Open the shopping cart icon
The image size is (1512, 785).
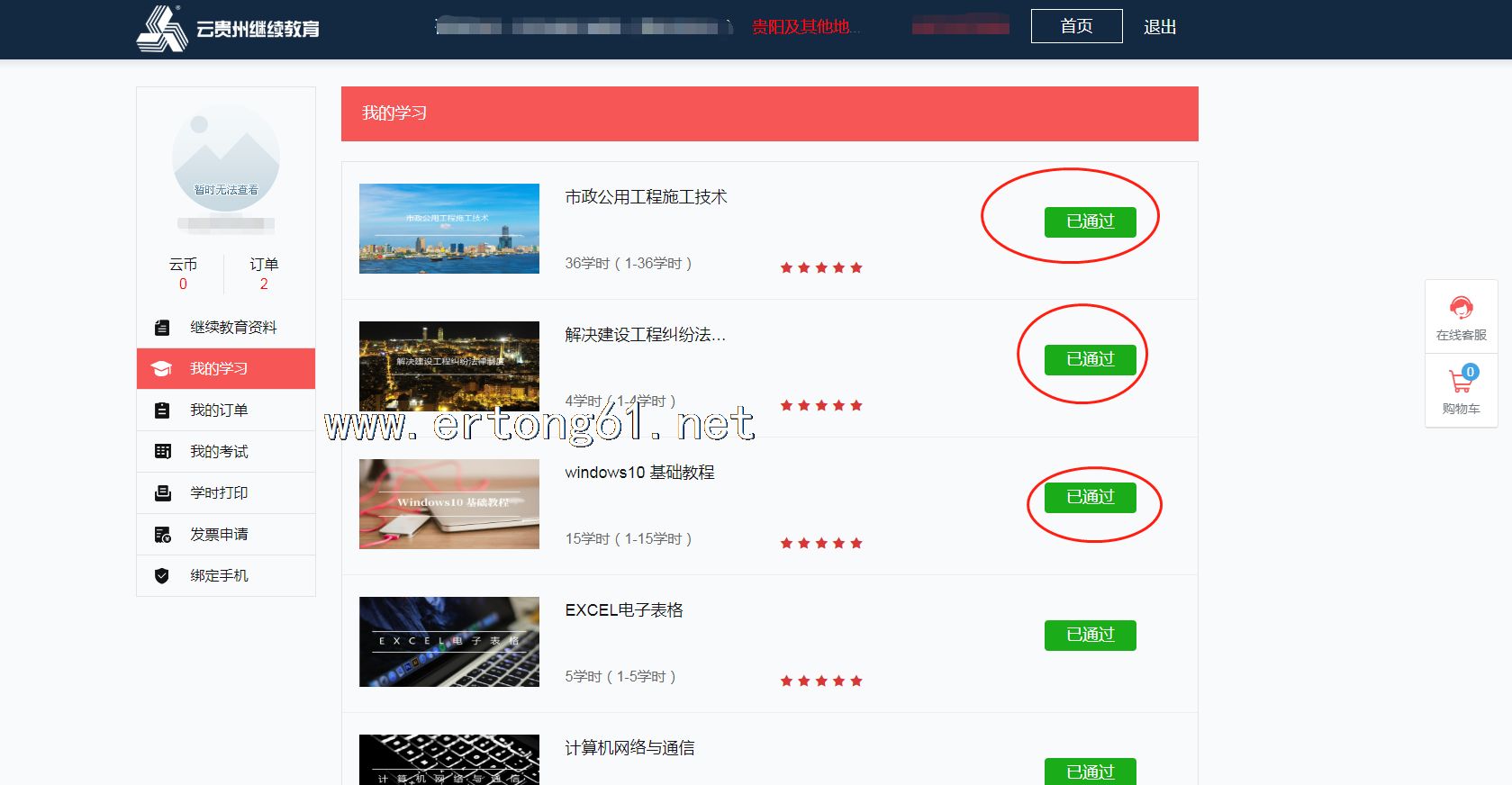pos(1461,381)
